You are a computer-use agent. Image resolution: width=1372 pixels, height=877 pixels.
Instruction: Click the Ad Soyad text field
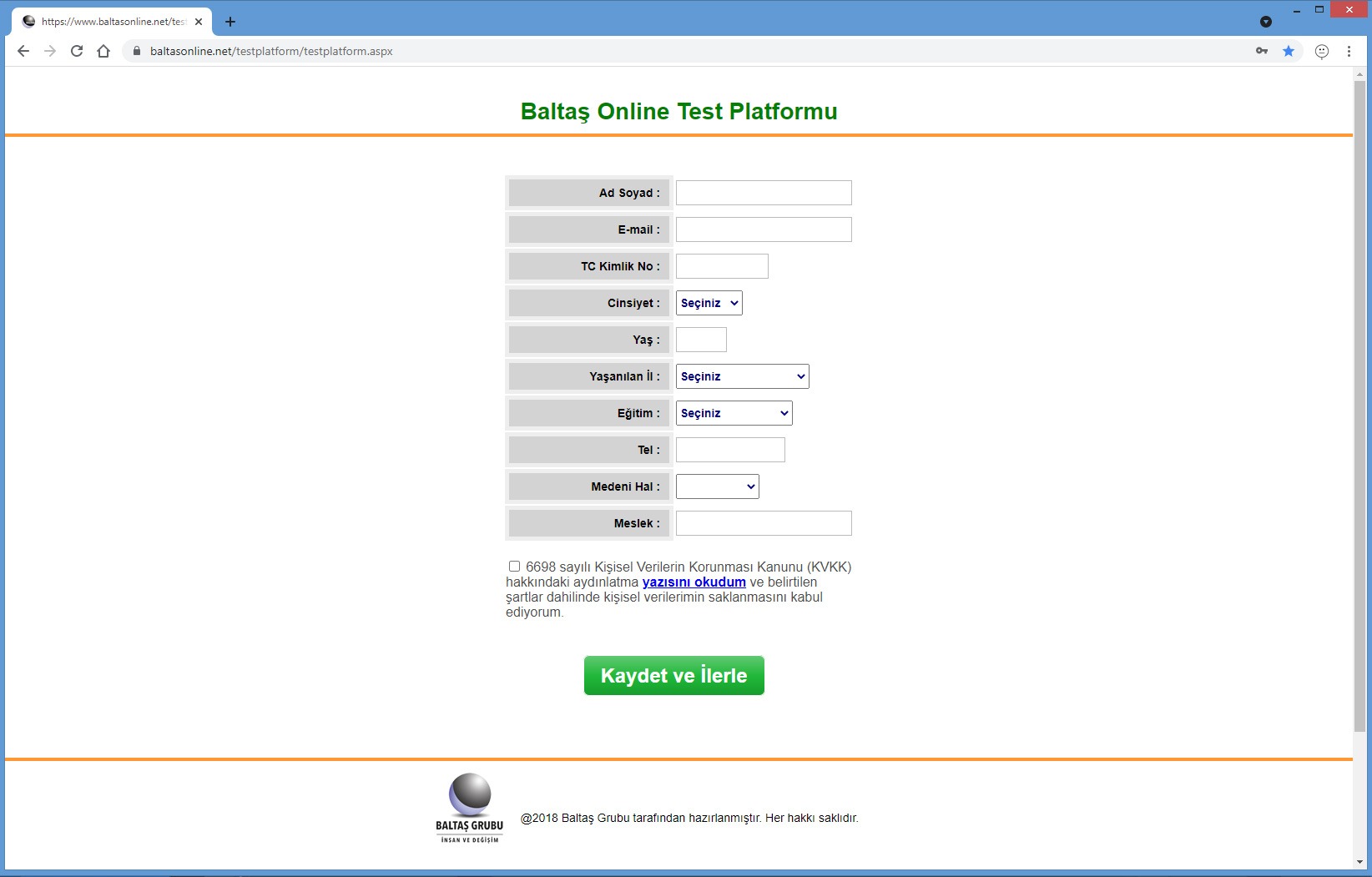[763, 193]
